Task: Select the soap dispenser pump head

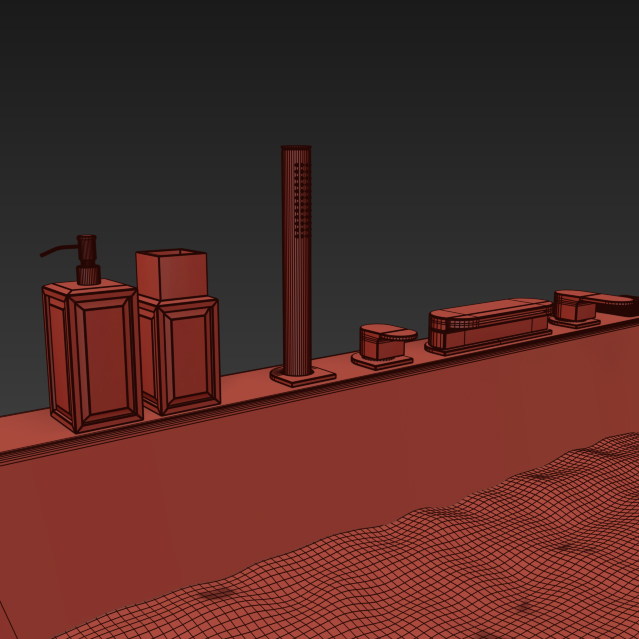Action: tap(85, 246)
